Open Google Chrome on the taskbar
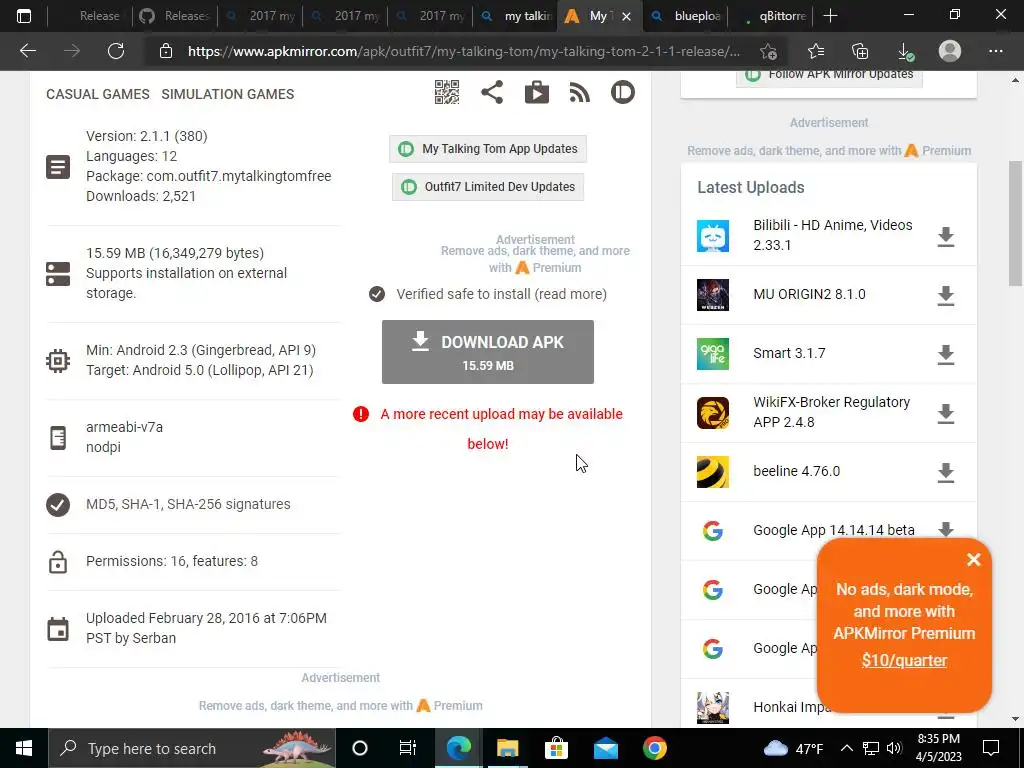 click(654, 748)
